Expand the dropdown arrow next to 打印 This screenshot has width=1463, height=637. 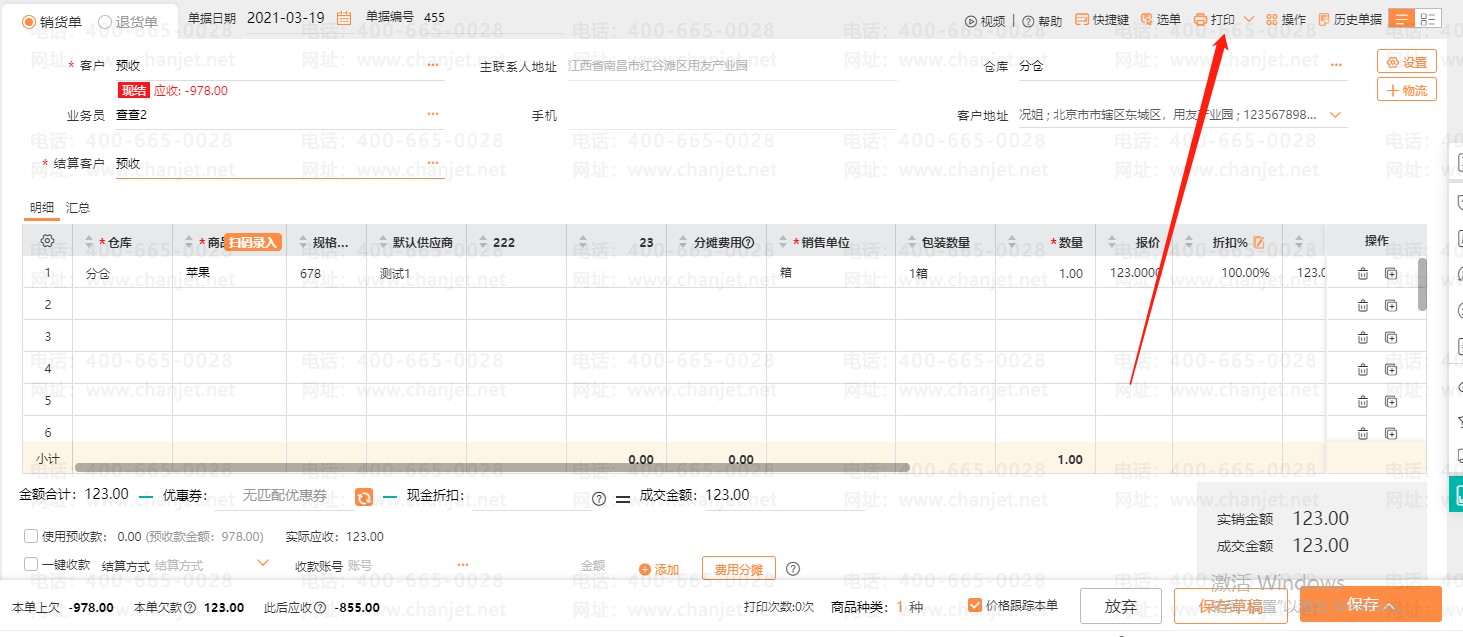coord(1249,20)
